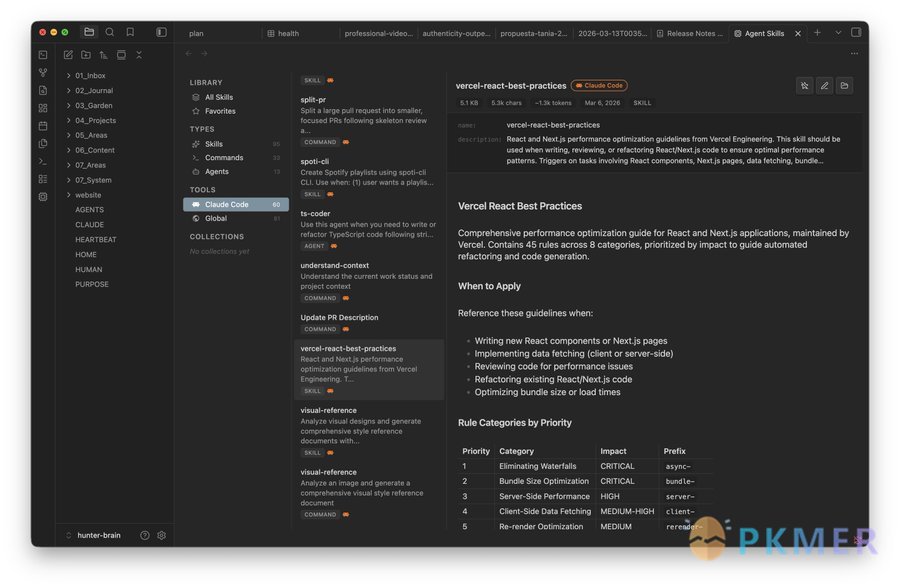Switch to the authenticity-outpe tab
The width and height of the screenshot is (900, 588).
[x=456, y=33]
